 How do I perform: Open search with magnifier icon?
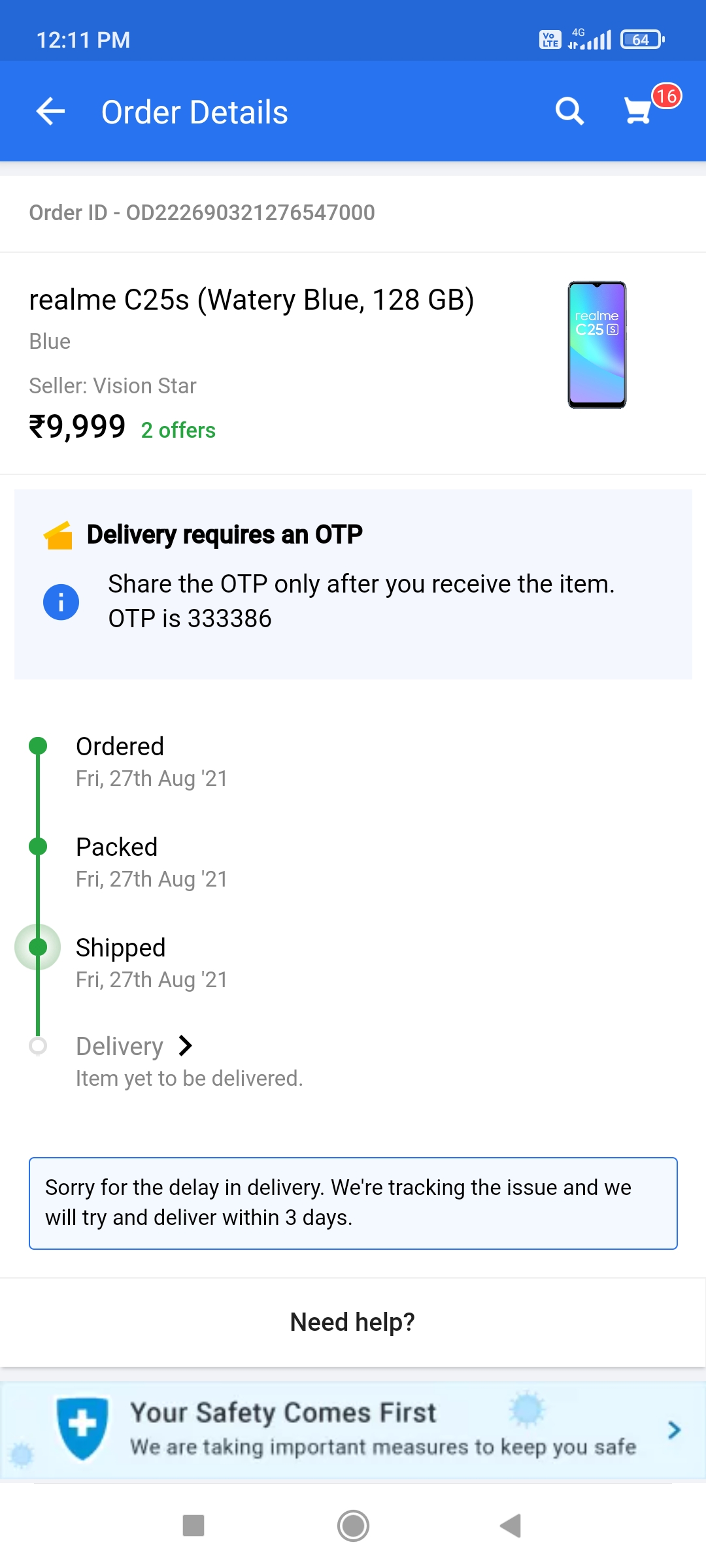pos(569,112)
